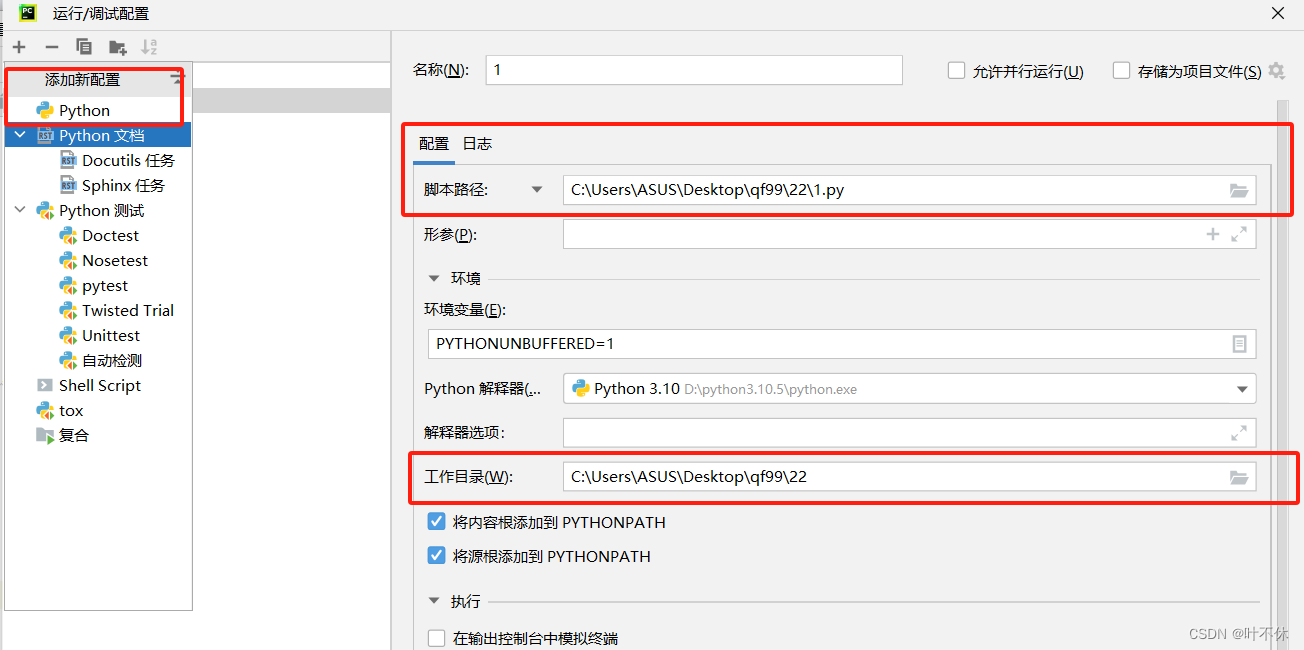Create a new folder using the folder-plus icon
This screenshot has height=650, width=1304.
(x=117, y=46)
